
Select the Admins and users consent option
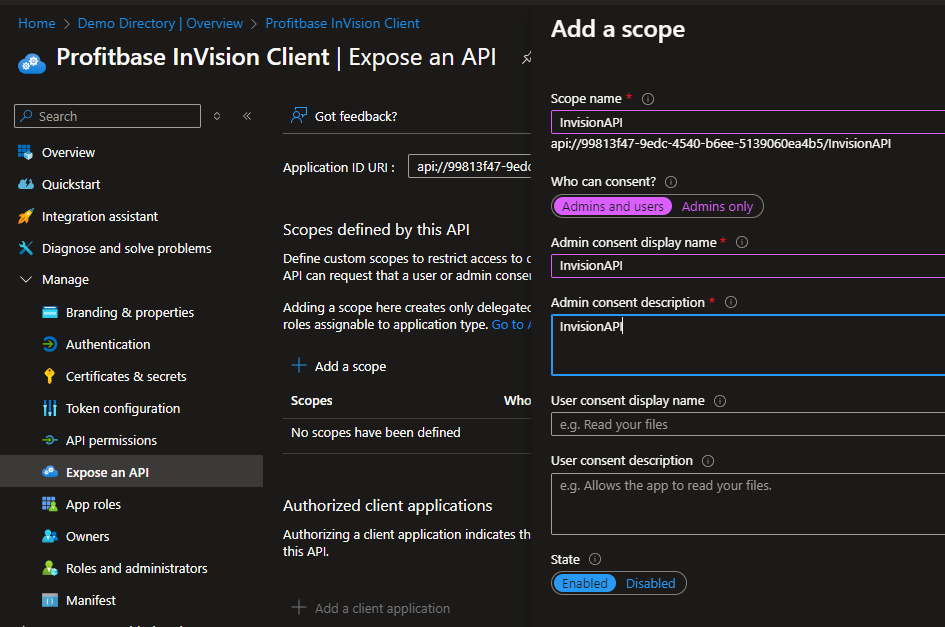pyautogui.click(x=612, y=206)
